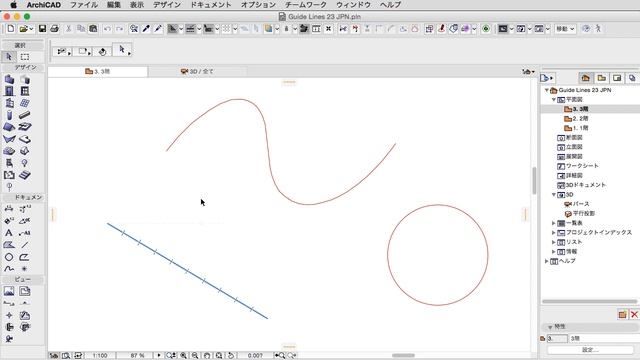Collapse the 3D folder in navigator

coord(554,195)
